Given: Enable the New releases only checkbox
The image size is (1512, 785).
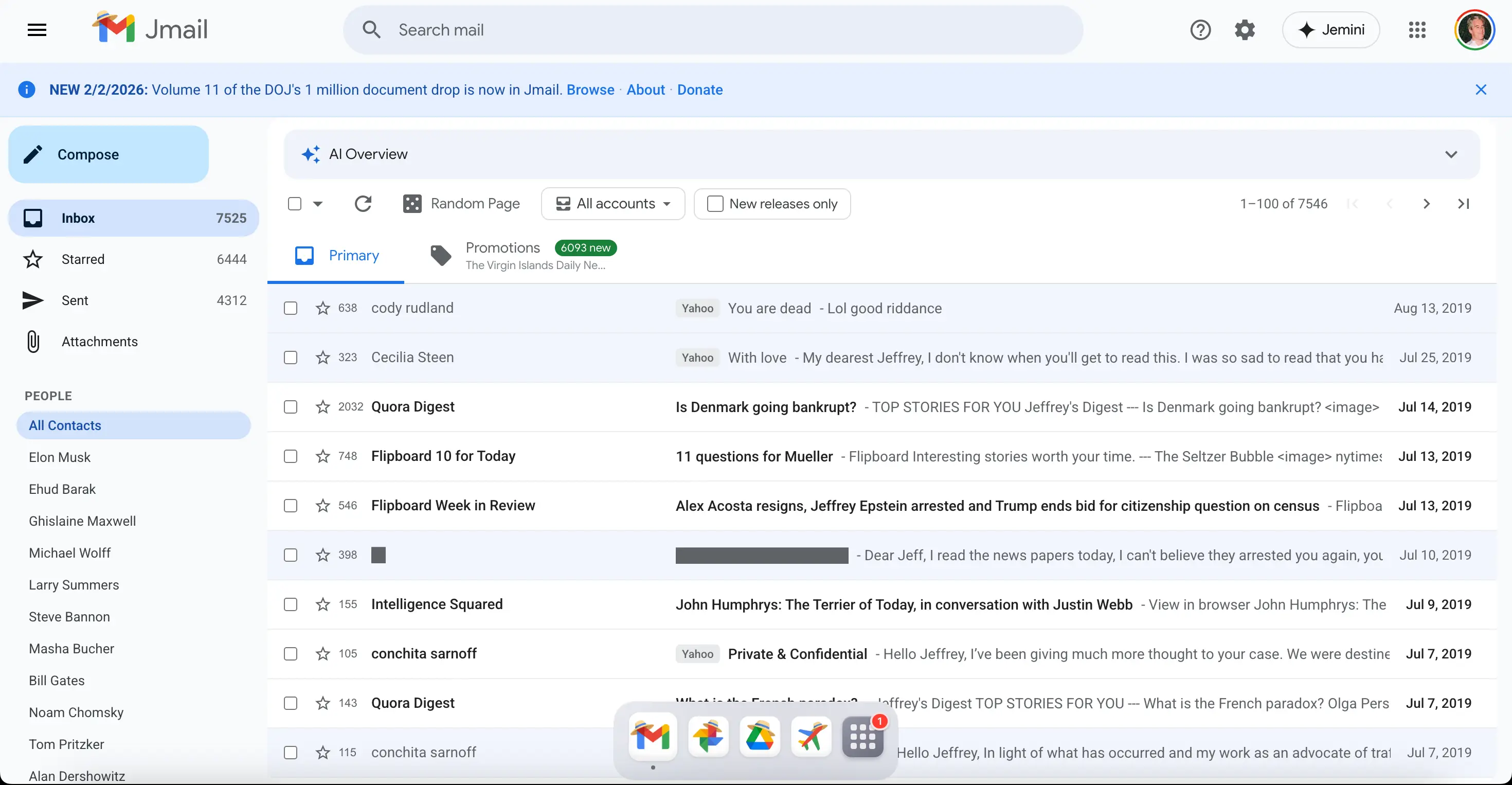Looking at the screenshot, I should tap(714, 204).
